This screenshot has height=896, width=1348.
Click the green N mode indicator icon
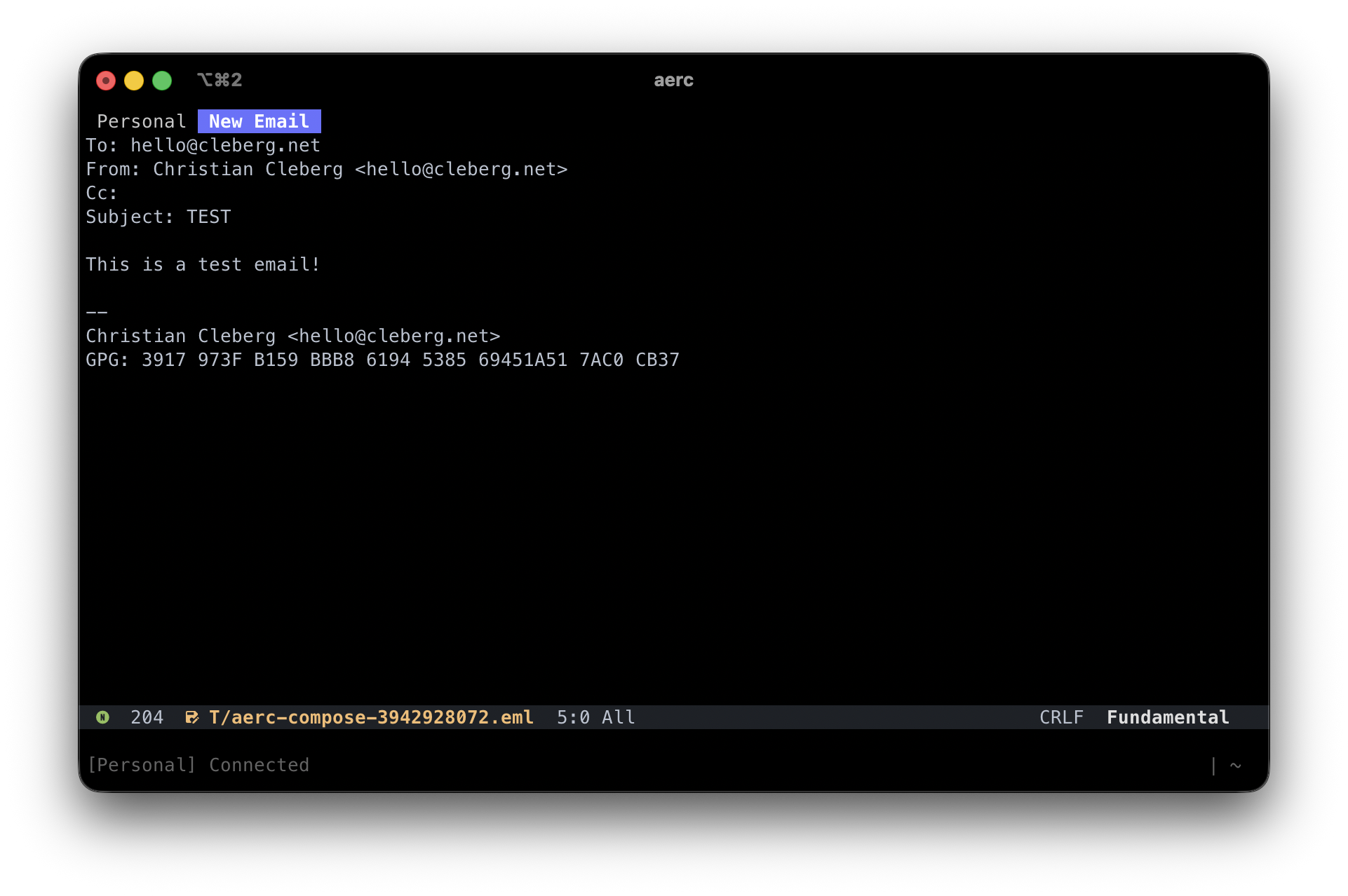[x=103, y=717]
